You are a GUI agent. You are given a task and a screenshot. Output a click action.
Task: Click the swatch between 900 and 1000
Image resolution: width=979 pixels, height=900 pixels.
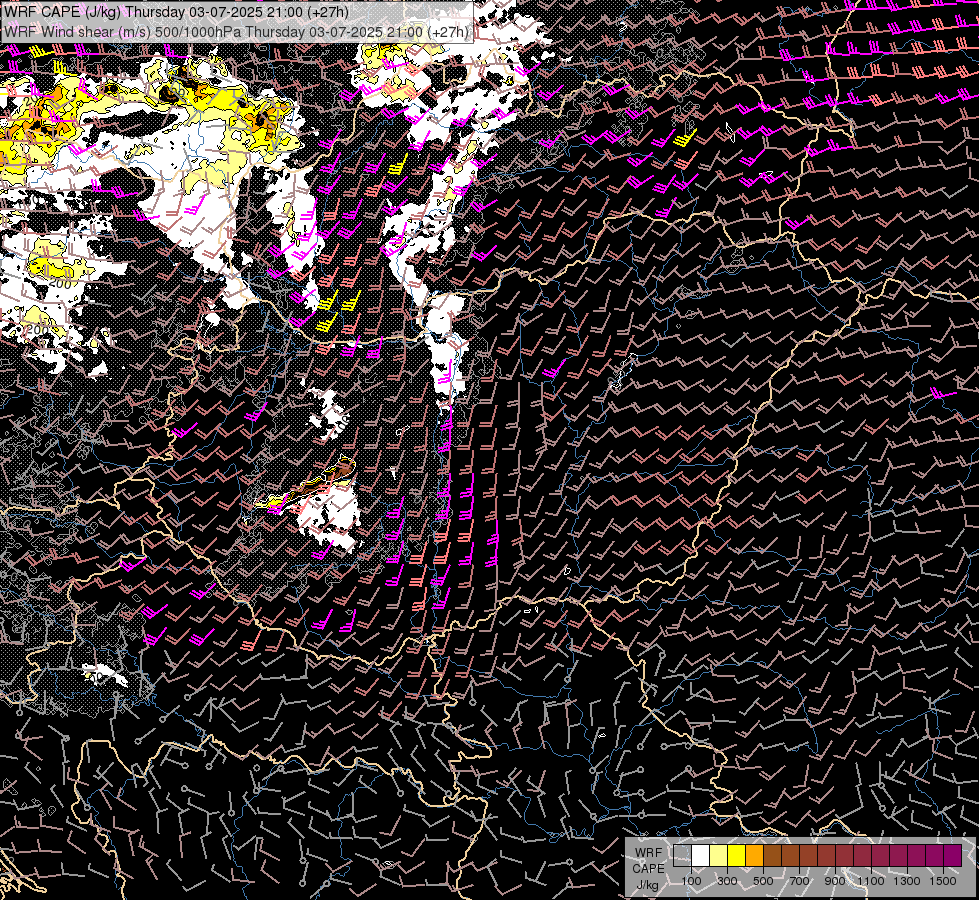(x=844, y=856)
